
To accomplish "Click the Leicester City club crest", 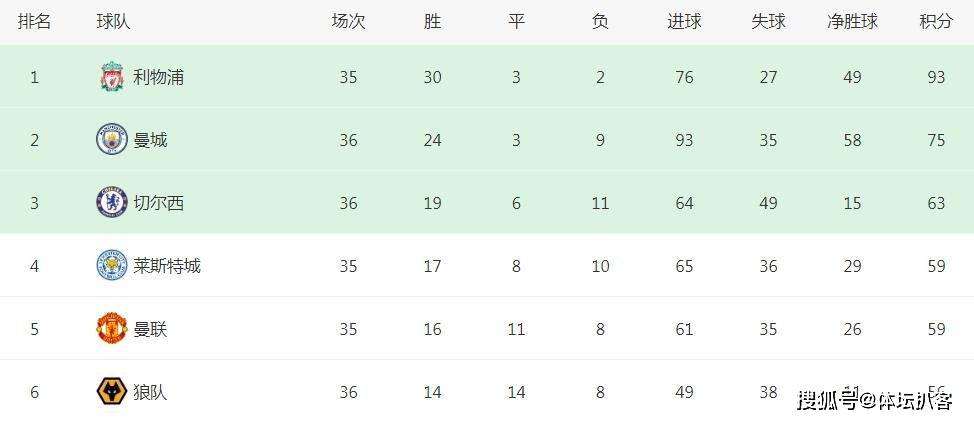I will (111, 266).
